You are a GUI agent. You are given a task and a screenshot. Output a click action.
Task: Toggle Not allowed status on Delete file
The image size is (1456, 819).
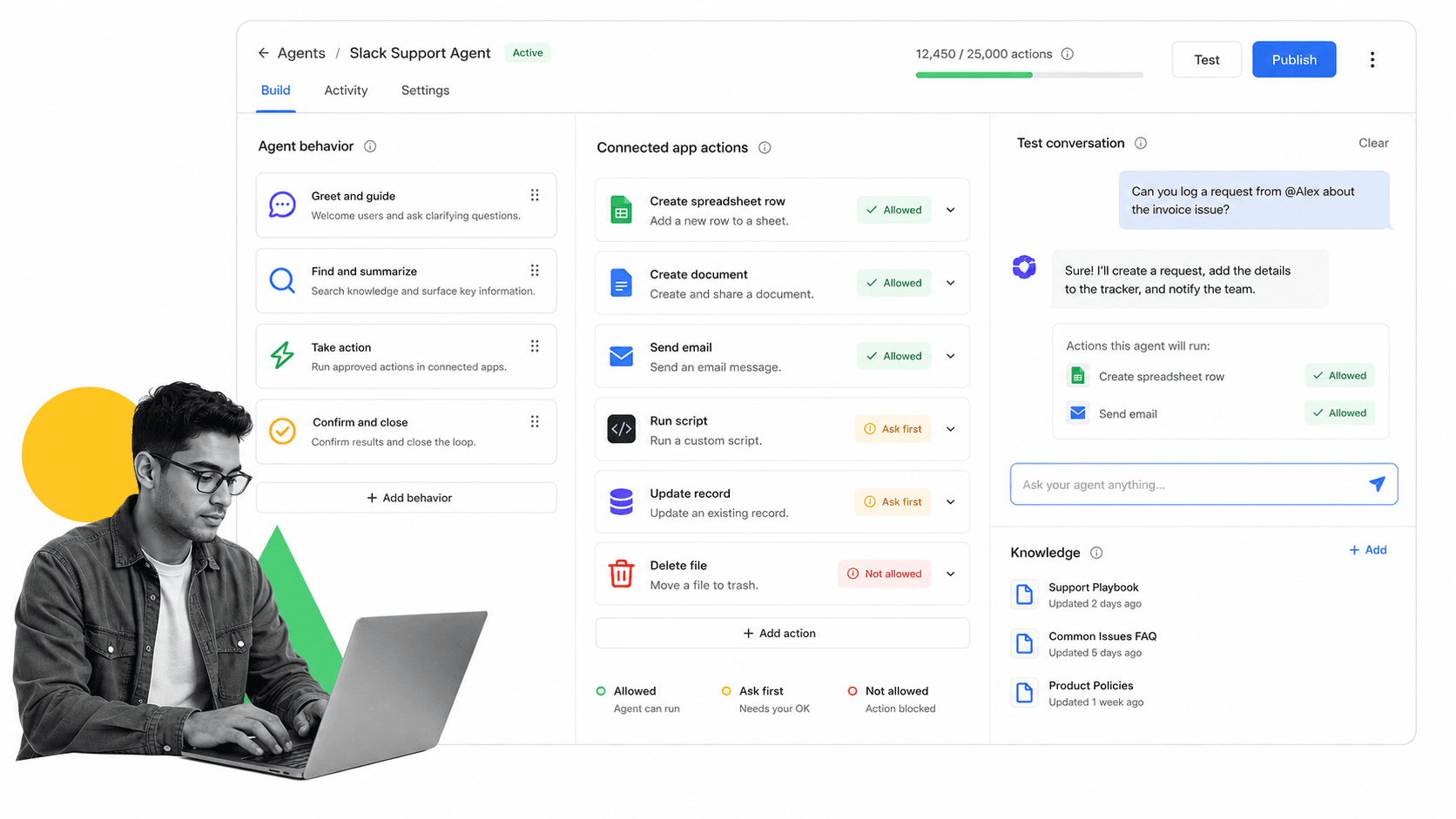pyautogui.click(x=885, y=574)
